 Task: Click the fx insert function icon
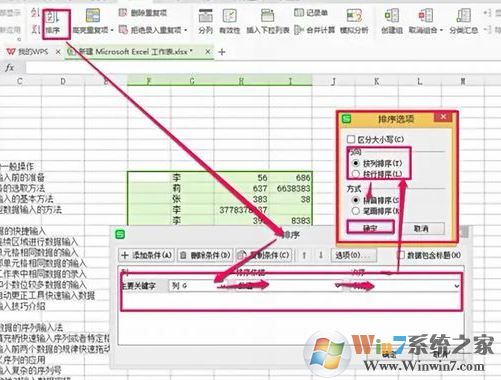tap(10, 68)
